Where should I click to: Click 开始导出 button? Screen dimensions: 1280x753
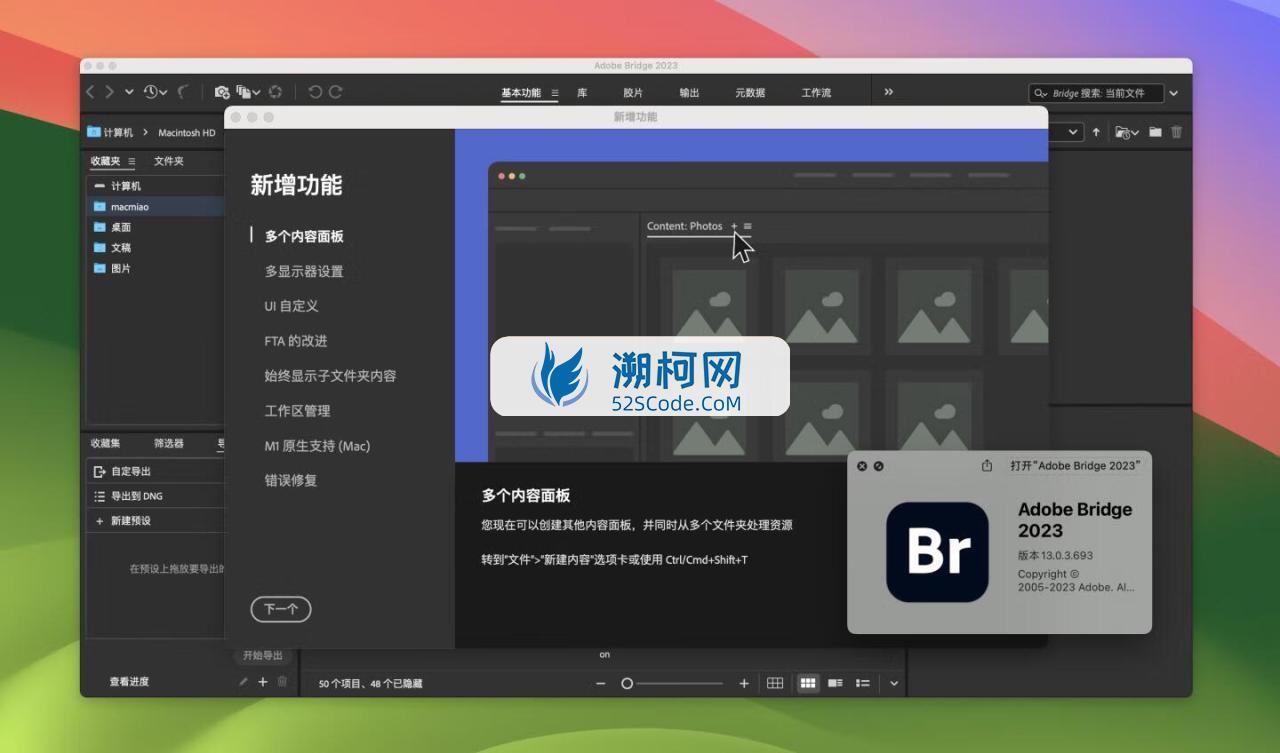coord(263,656)
